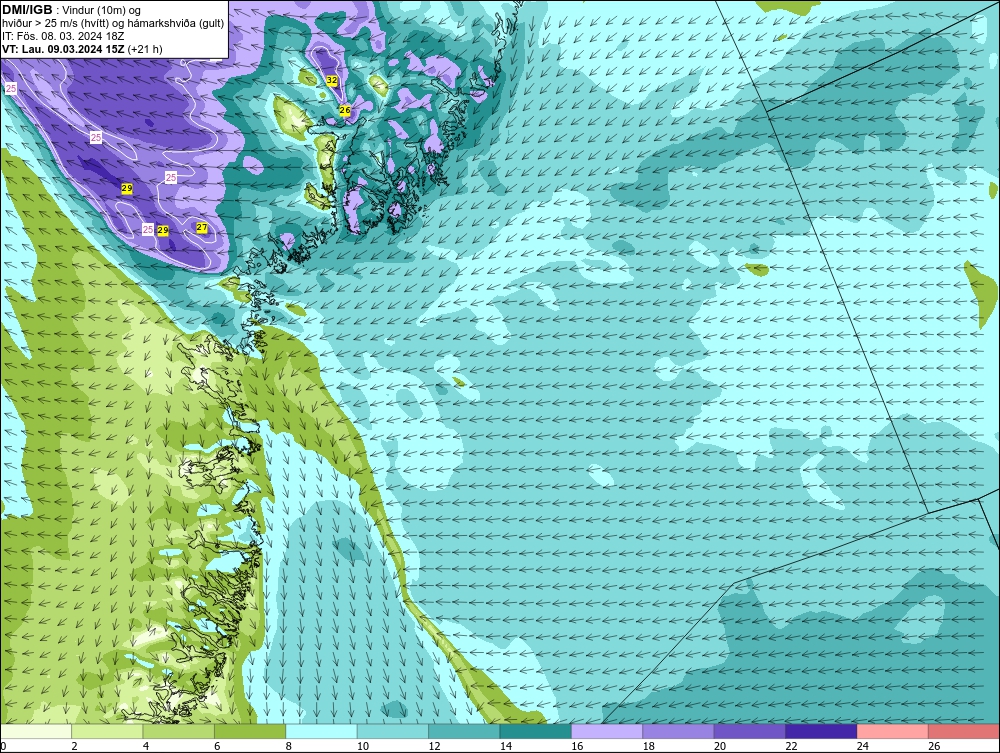The width and height of the screenshot is (1000, 753).
Task: Click the 4–6 m/s green legend swatch
Action: pos(179,731)
